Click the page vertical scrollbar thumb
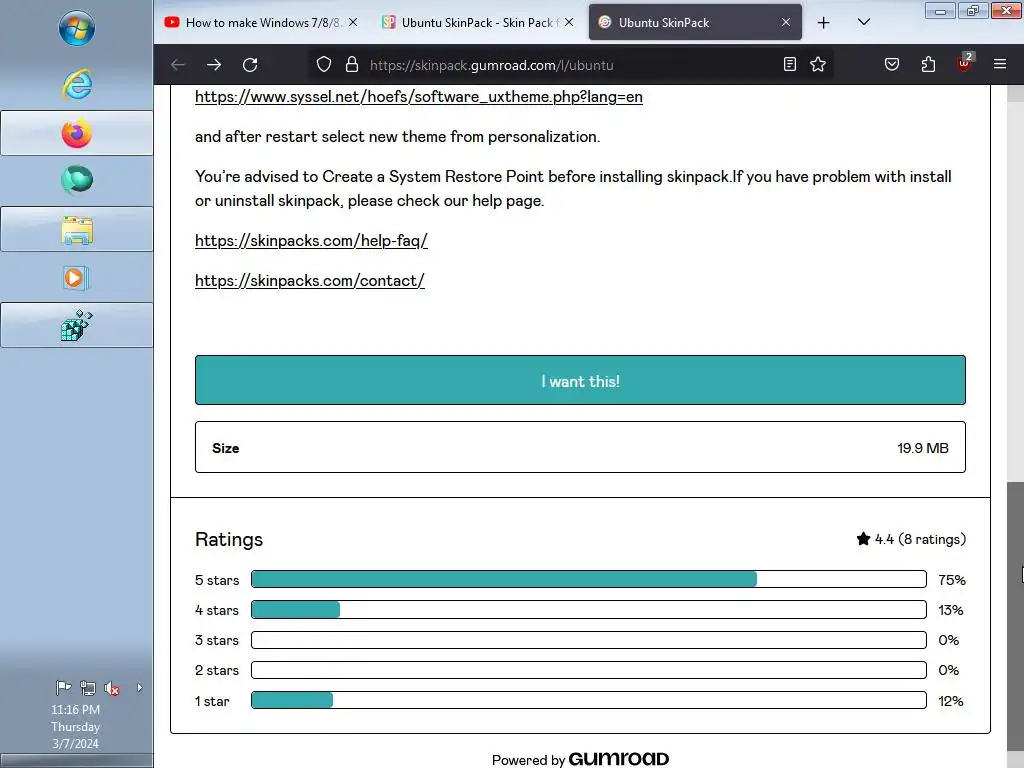Screen dimensions: 1024x768 coord(1015,618)
